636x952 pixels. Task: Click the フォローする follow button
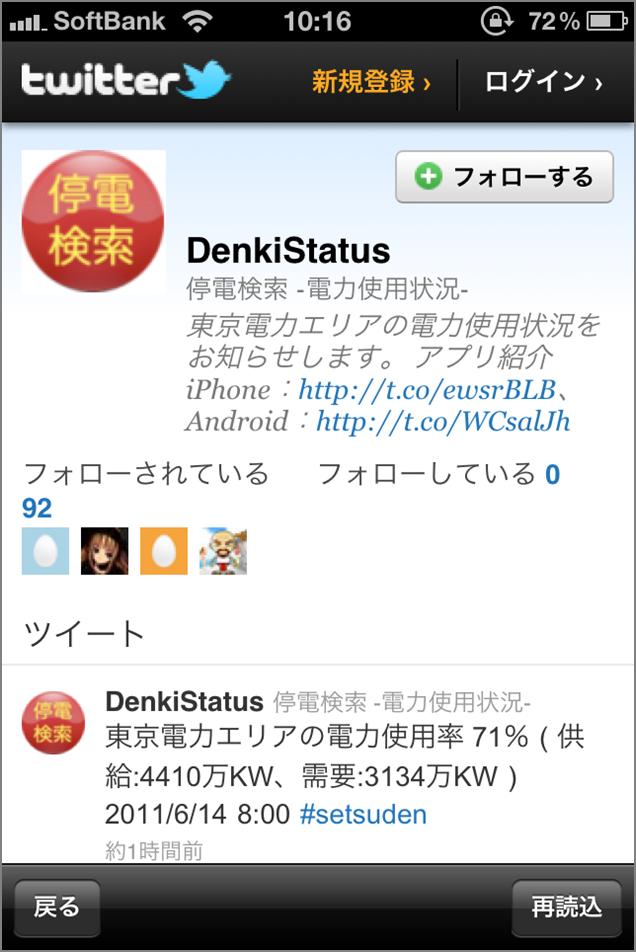[504, 177]
